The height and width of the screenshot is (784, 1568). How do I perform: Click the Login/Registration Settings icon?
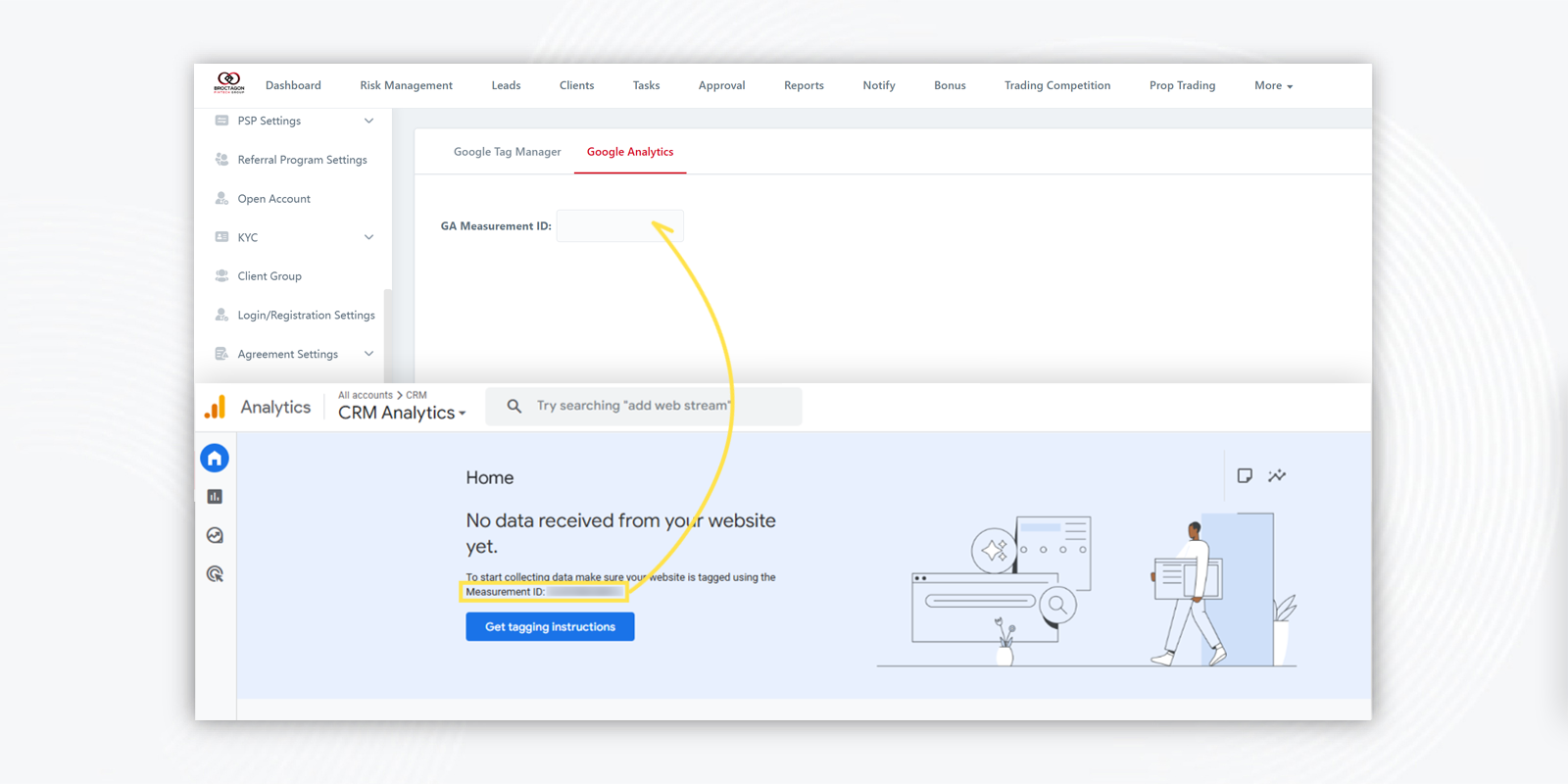(221, 315)
